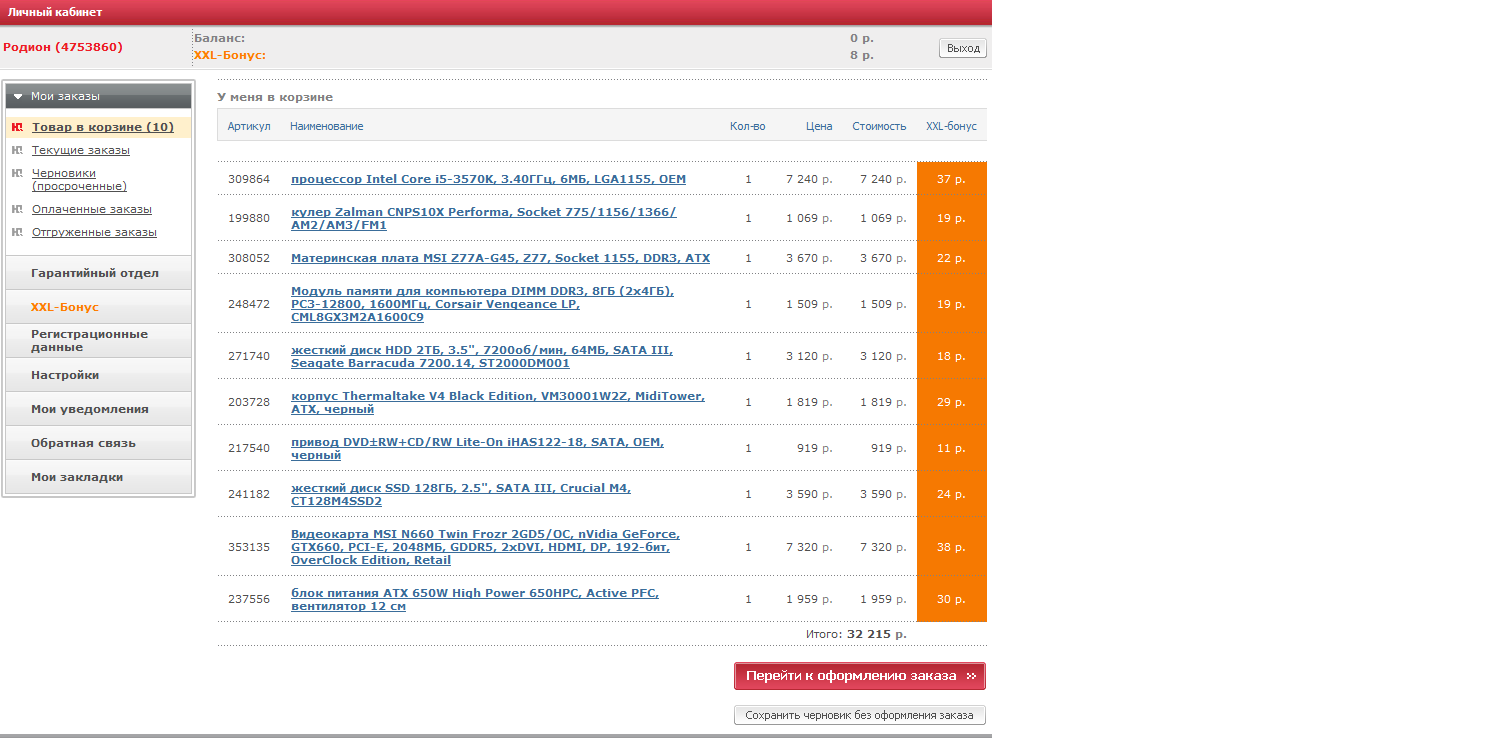Go to Мои уведомления
Screen dimensions: 1488x756
coord(90,409)
